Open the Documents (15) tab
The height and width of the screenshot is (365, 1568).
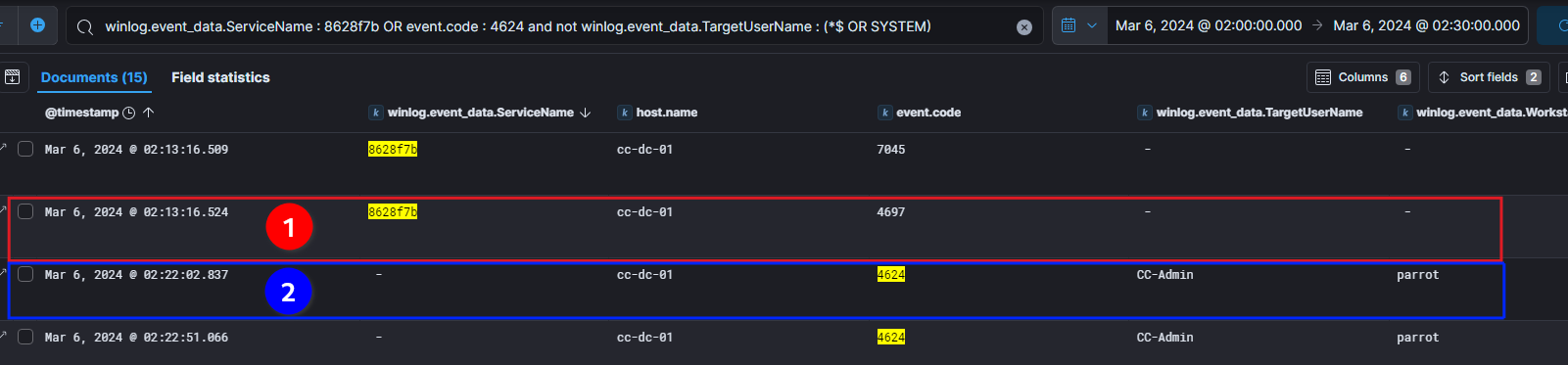(x=94, y=77)
